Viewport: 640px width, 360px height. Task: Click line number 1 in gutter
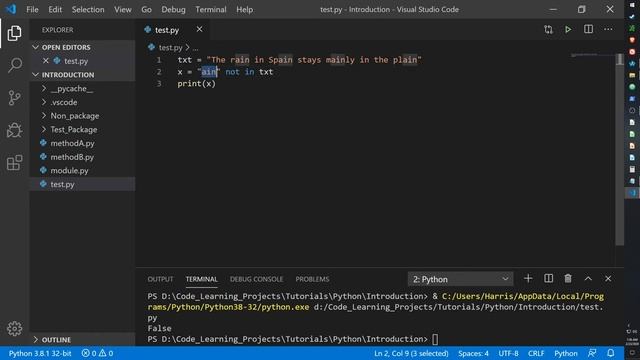(159, 60)
